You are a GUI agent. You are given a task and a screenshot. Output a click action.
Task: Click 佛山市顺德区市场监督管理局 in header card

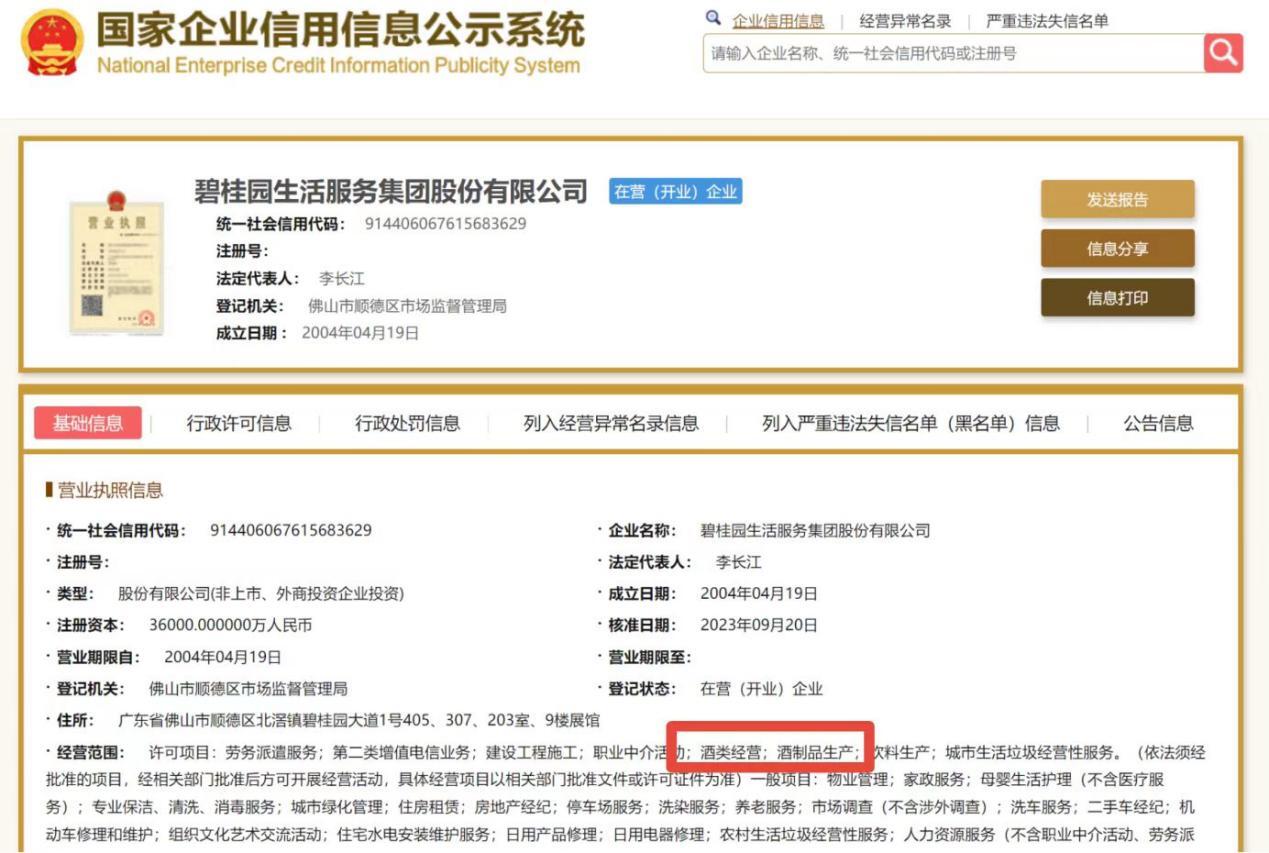tap(407, 306)
